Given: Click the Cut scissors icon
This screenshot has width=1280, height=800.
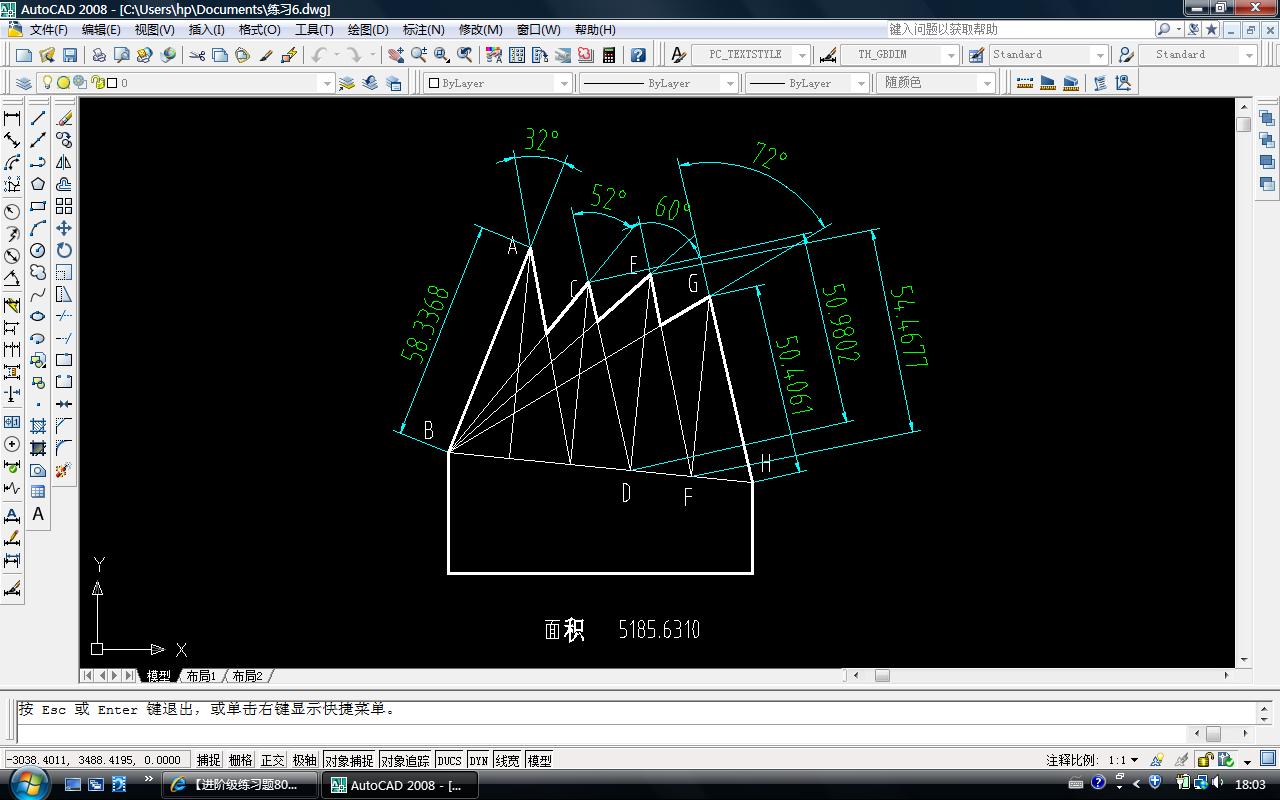Looking at the screenshot, I should [197, 55].
